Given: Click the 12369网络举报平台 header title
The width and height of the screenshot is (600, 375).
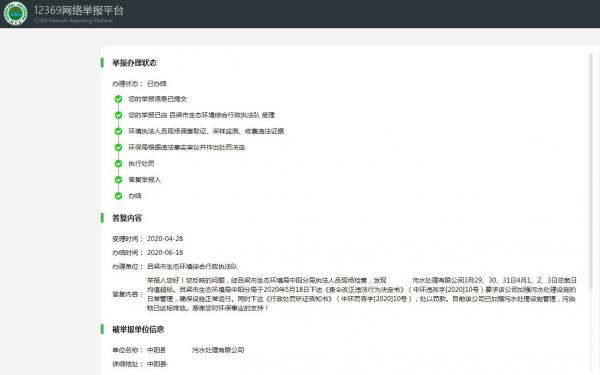Looking at the screenshot, I should click(78, 10).
